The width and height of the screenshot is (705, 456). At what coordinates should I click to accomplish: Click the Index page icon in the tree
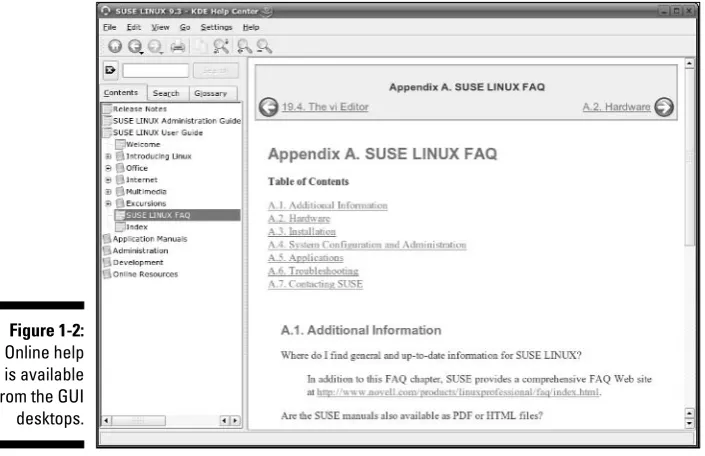(x=120, y=227)
